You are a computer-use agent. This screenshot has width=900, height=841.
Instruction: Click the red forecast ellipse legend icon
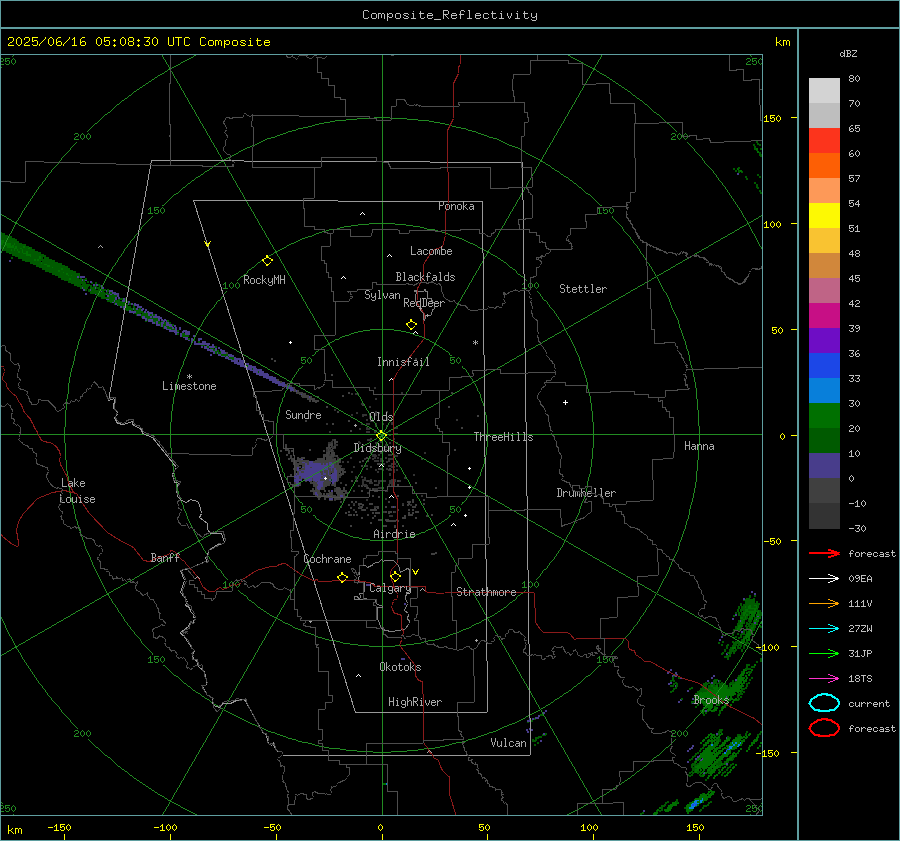point(824,728)
